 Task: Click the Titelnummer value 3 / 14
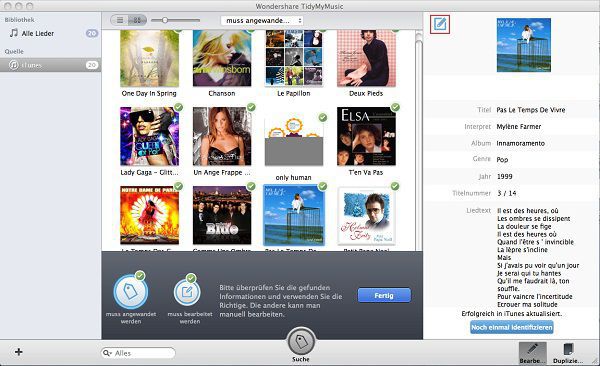(x=507, y=193)
